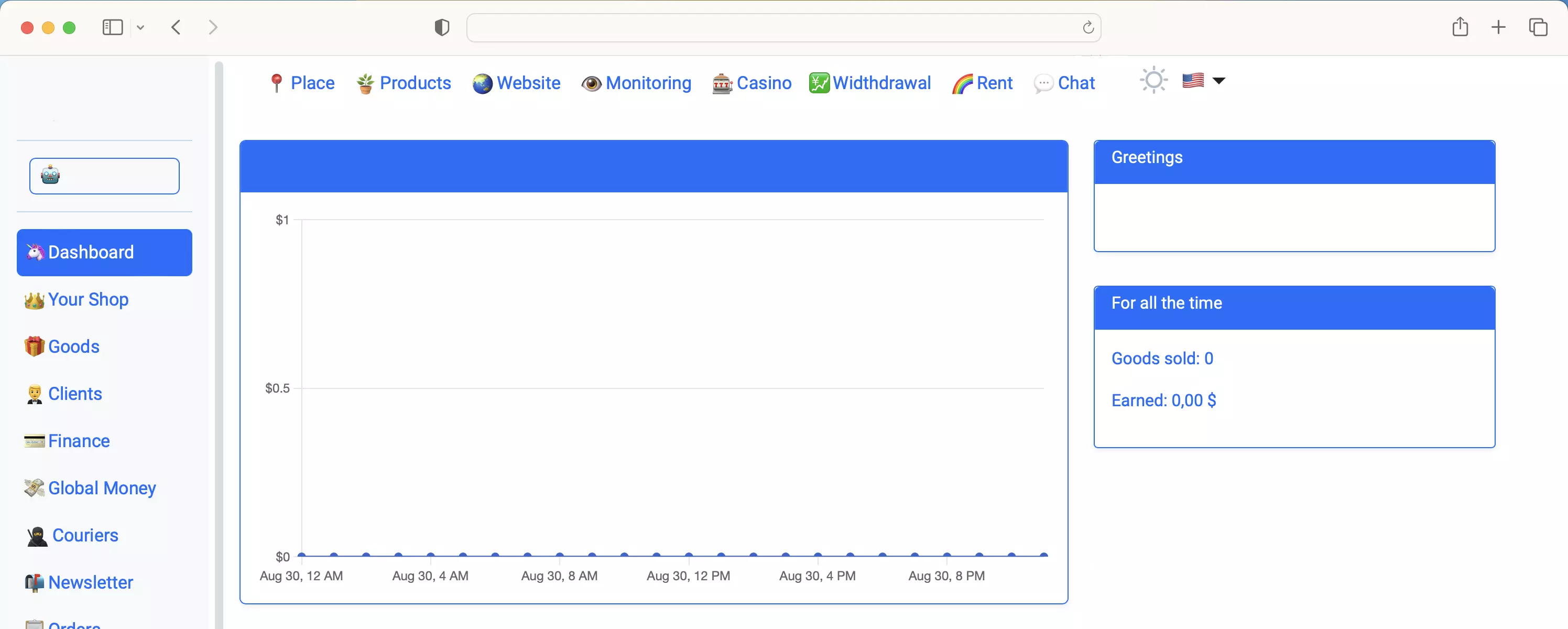
Task: Toggle the Safari sidebar panel
Action: (113, 27)
